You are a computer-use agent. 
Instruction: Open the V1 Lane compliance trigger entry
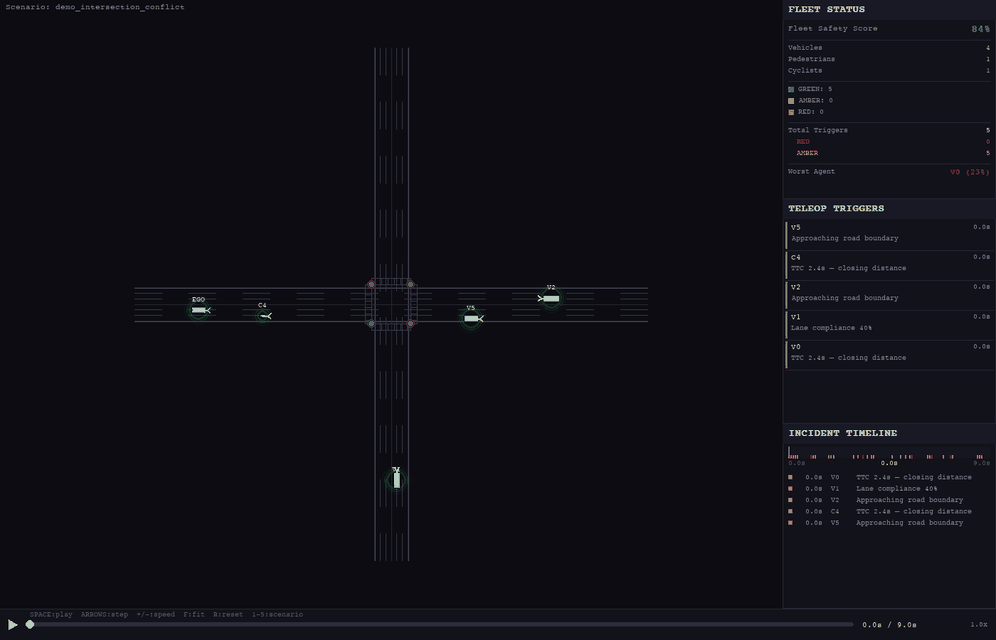tap(889, 323)
